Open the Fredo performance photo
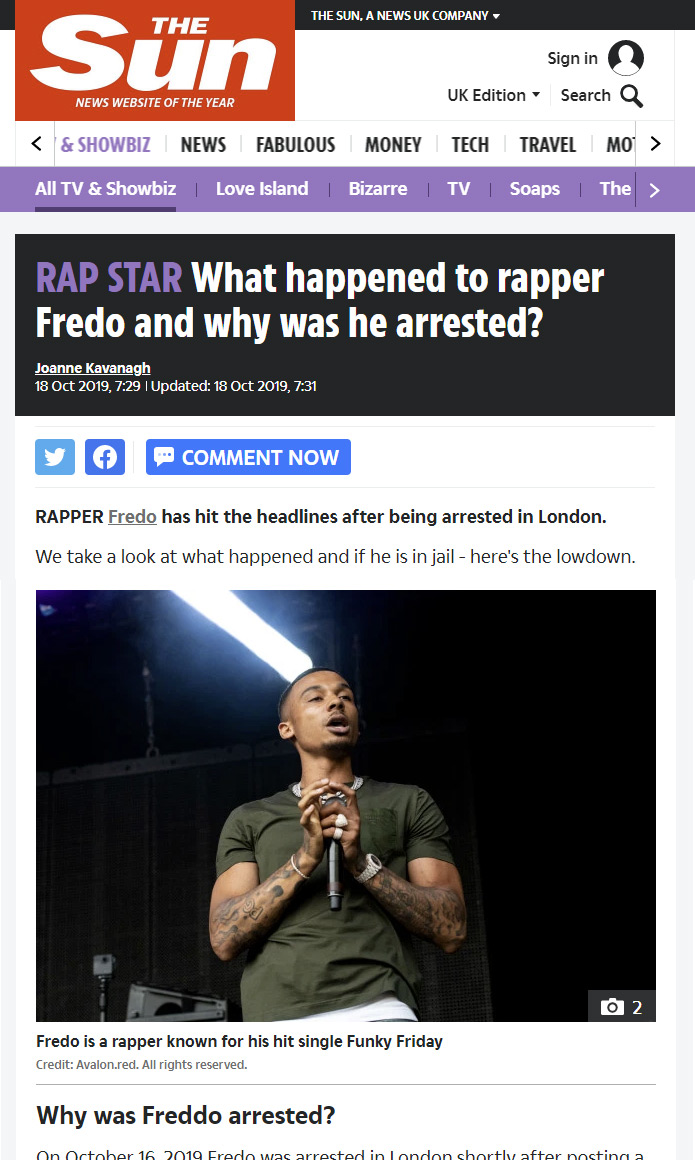 [x=346, y=806]
